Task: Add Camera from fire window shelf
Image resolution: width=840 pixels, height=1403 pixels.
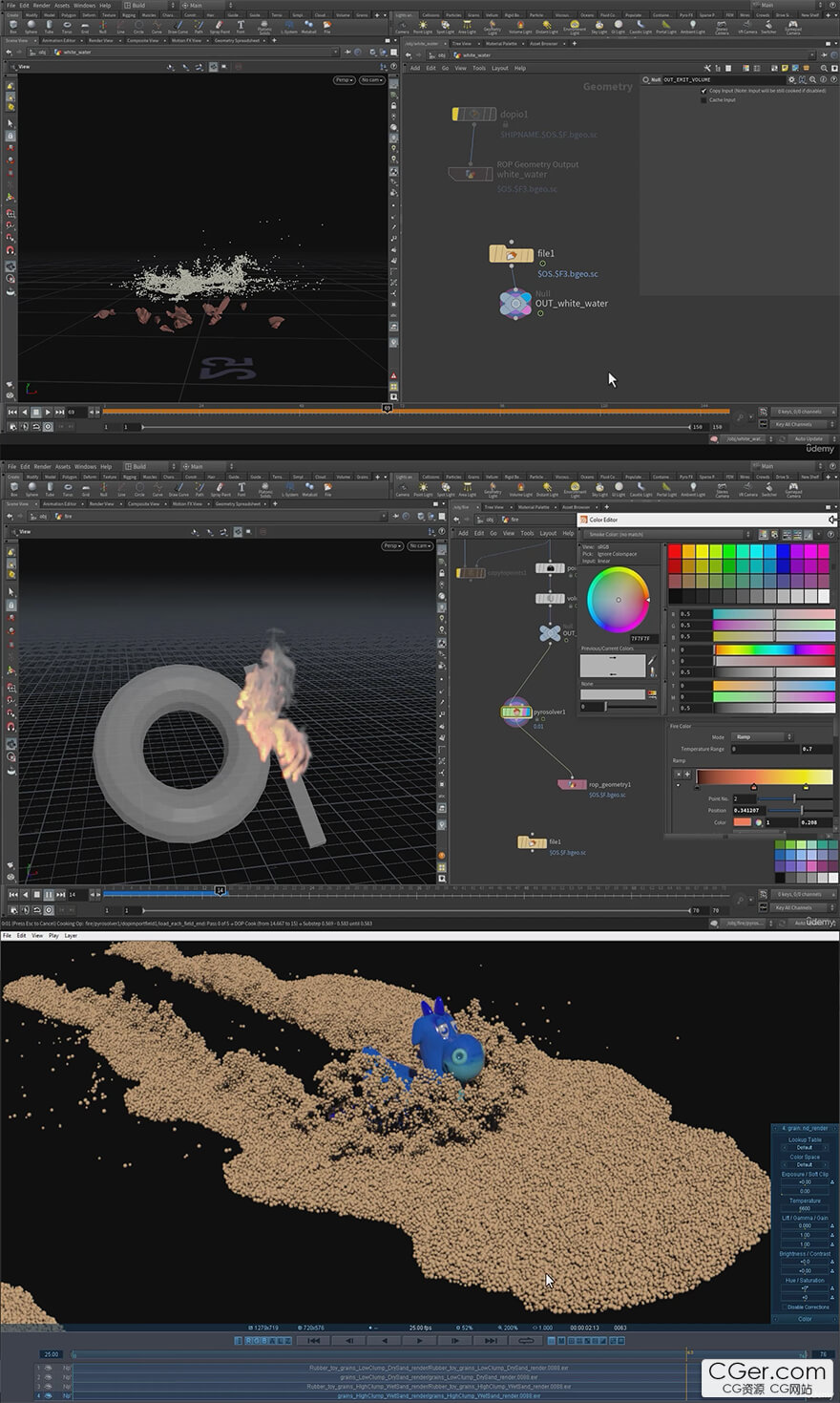Action: [402, 490]
